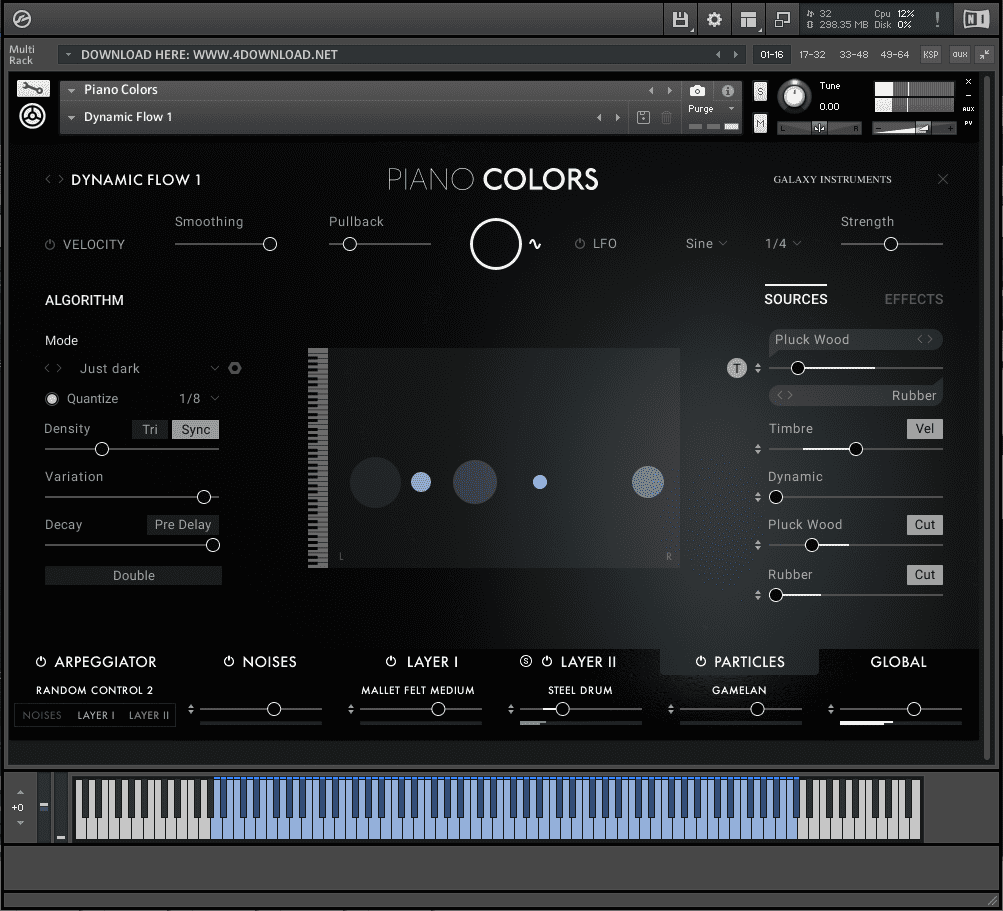The height and width of the screenshot is (911, 1003).
Task: Open the Global tab
Action: [898, 661]
